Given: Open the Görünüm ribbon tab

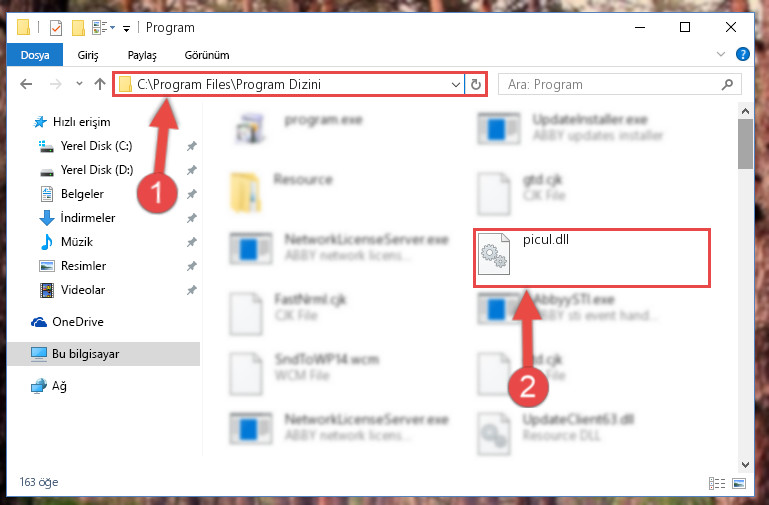Looking at the screenshot, I should click(207, 55).
